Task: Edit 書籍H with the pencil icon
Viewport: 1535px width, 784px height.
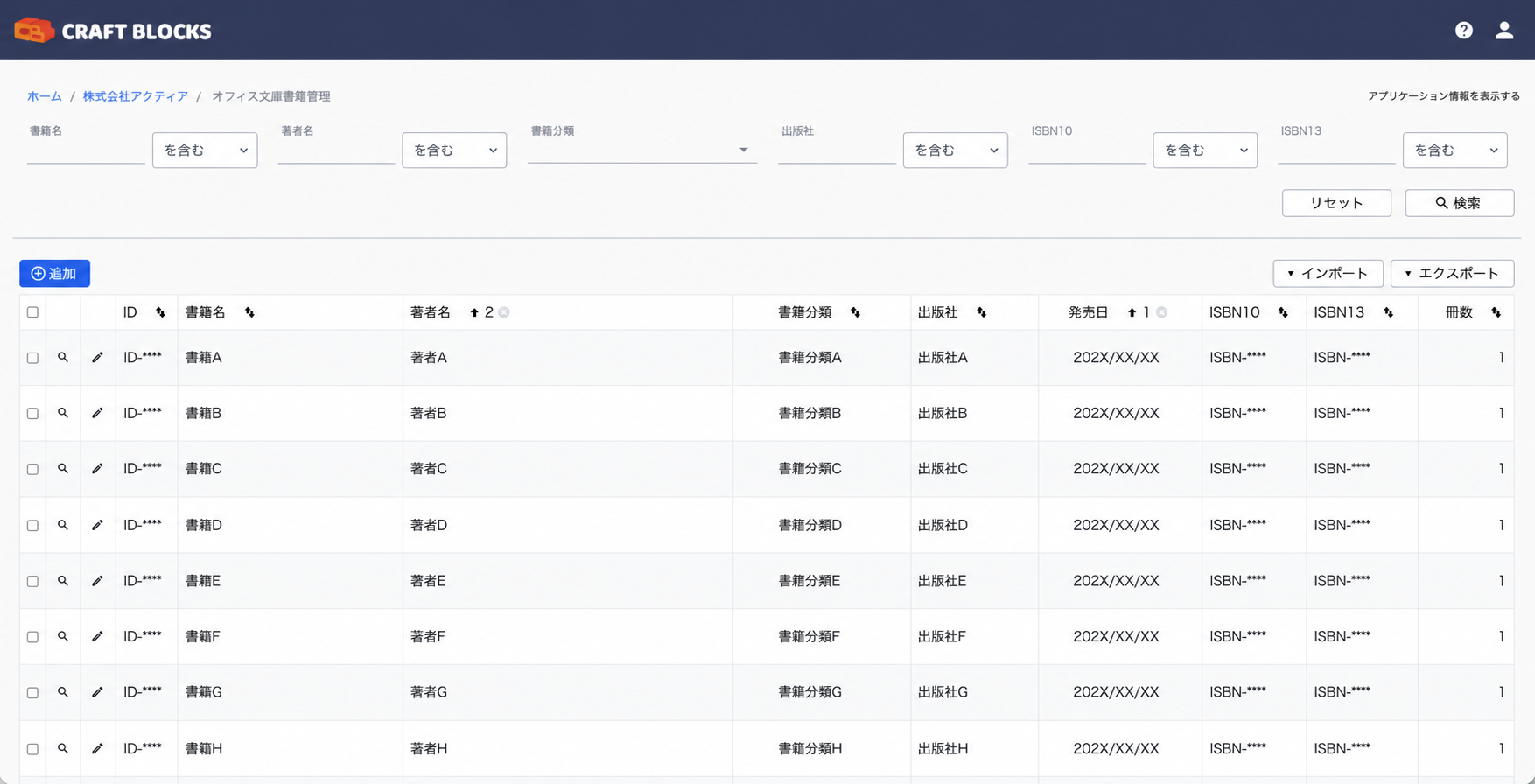Action: (97, 749)
